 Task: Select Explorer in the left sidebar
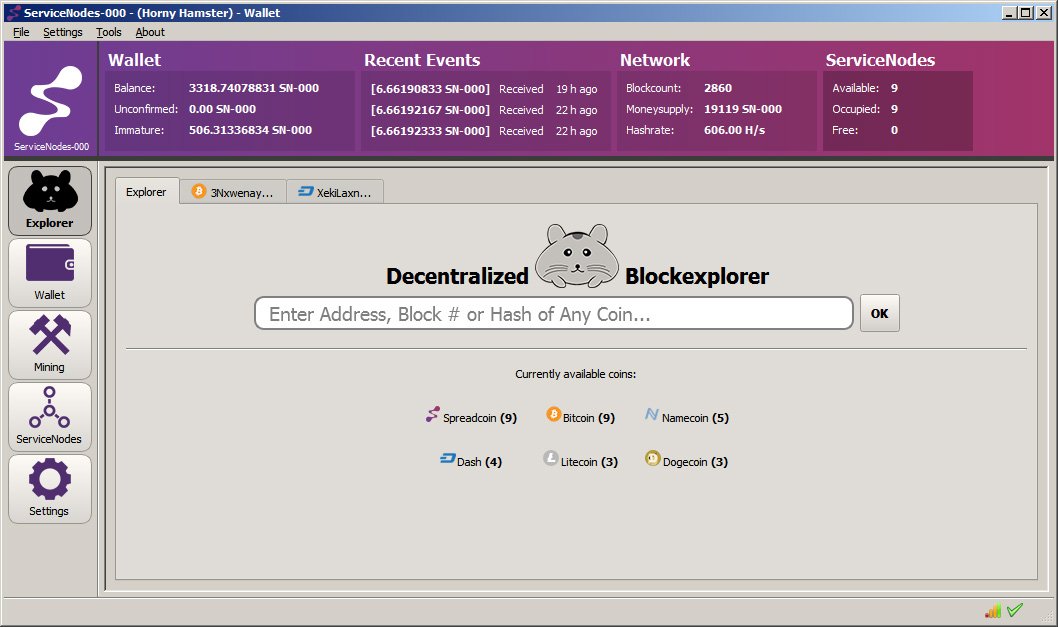click(x=49, y=200)
